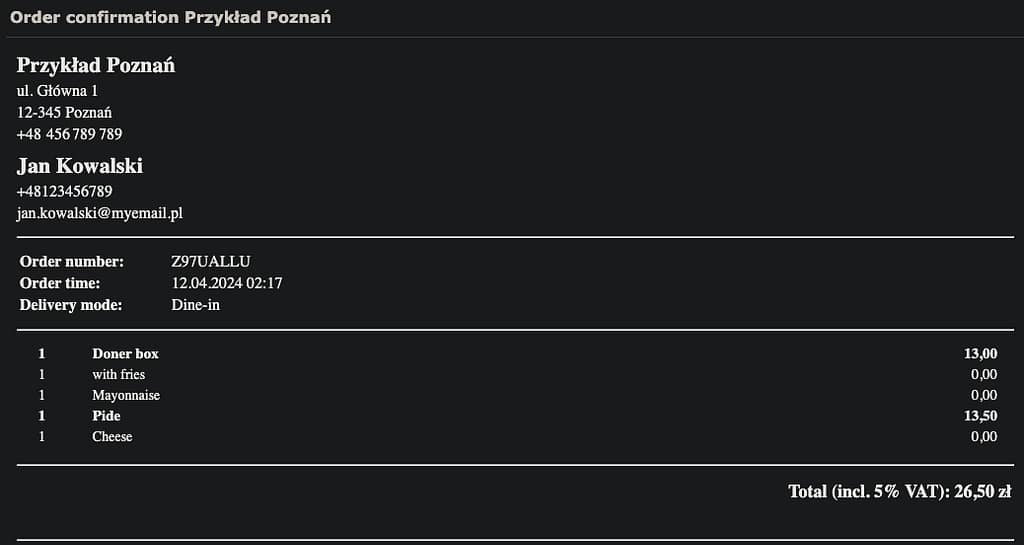Open the jan.kowalski@myemail.pl email address
Image resolution: width=1024 pixels, height=545 pixels.
click(x=100, y=213)
